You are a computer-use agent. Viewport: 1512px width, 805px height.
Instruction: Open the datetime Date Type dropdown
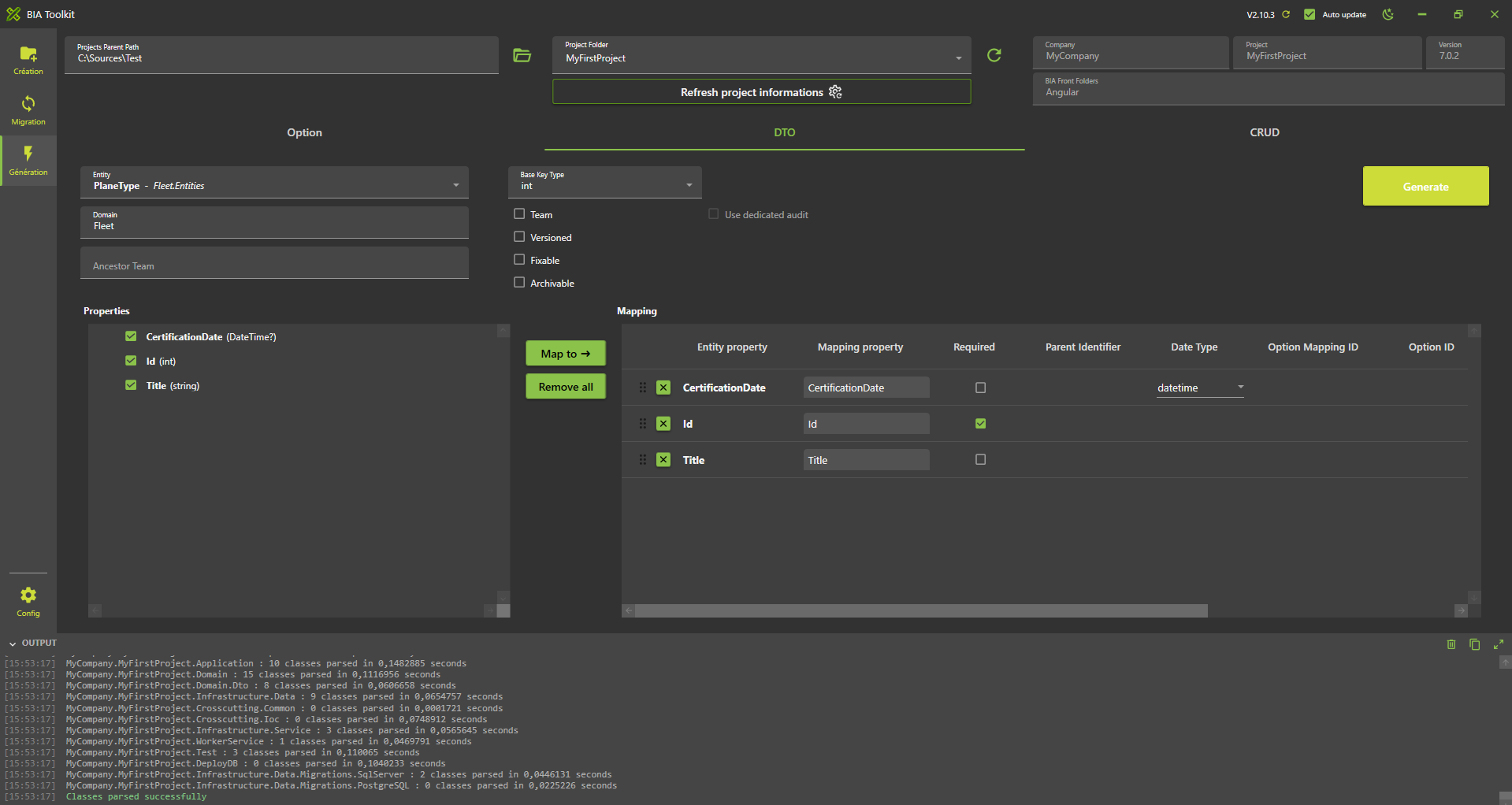coord(1200,388)
